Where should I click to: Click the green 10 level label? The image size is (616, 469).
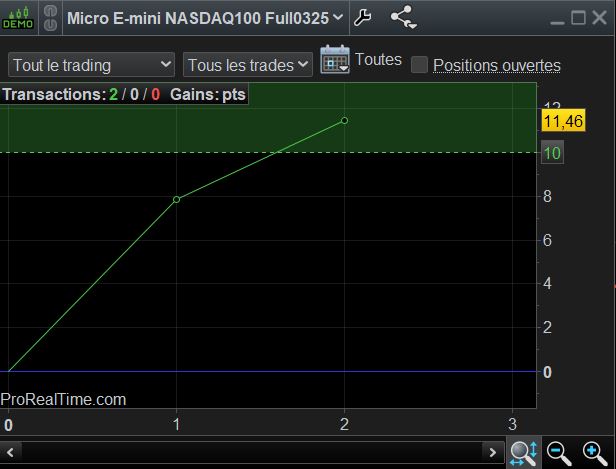(x=552, y=153)
